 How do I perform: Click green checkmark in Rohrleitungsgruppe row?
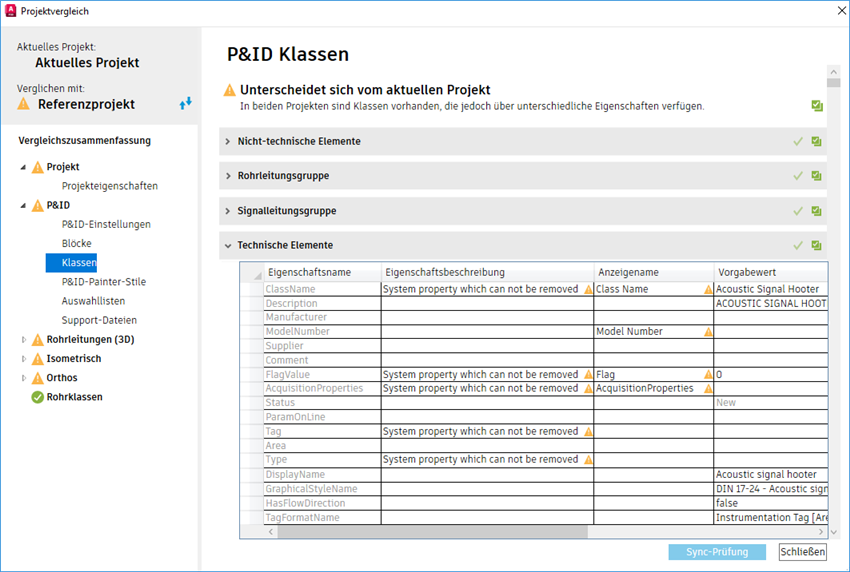click(x=798, y=176)
